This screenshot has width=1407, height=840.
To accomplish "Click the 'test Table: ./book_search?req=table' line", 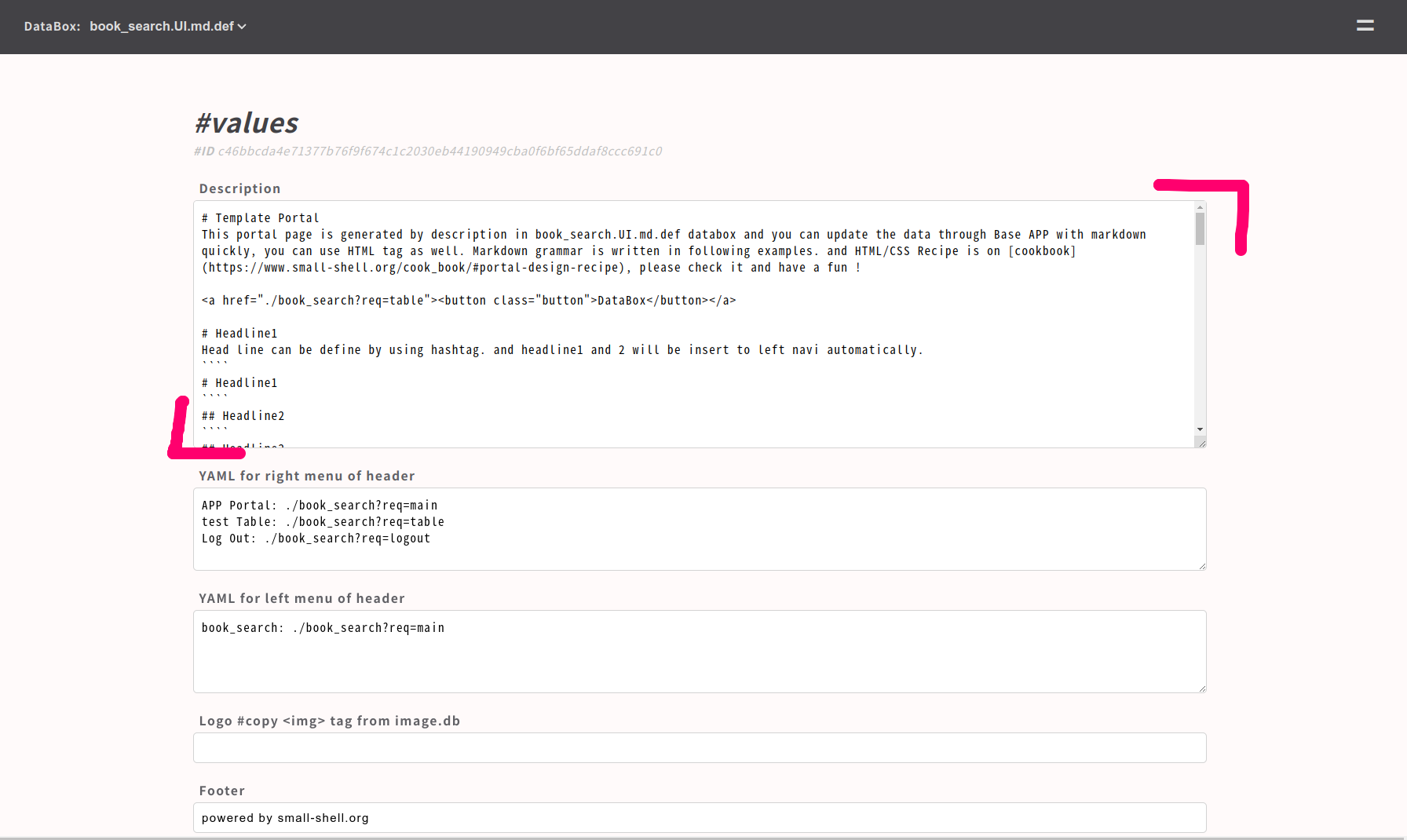I will (323, 522).
